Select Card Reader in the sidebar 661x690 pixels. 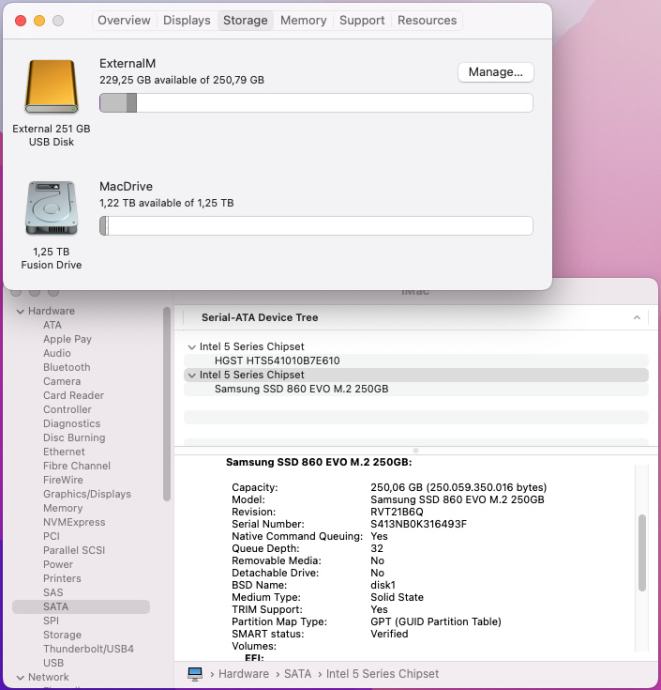click(x=73, y=395)
